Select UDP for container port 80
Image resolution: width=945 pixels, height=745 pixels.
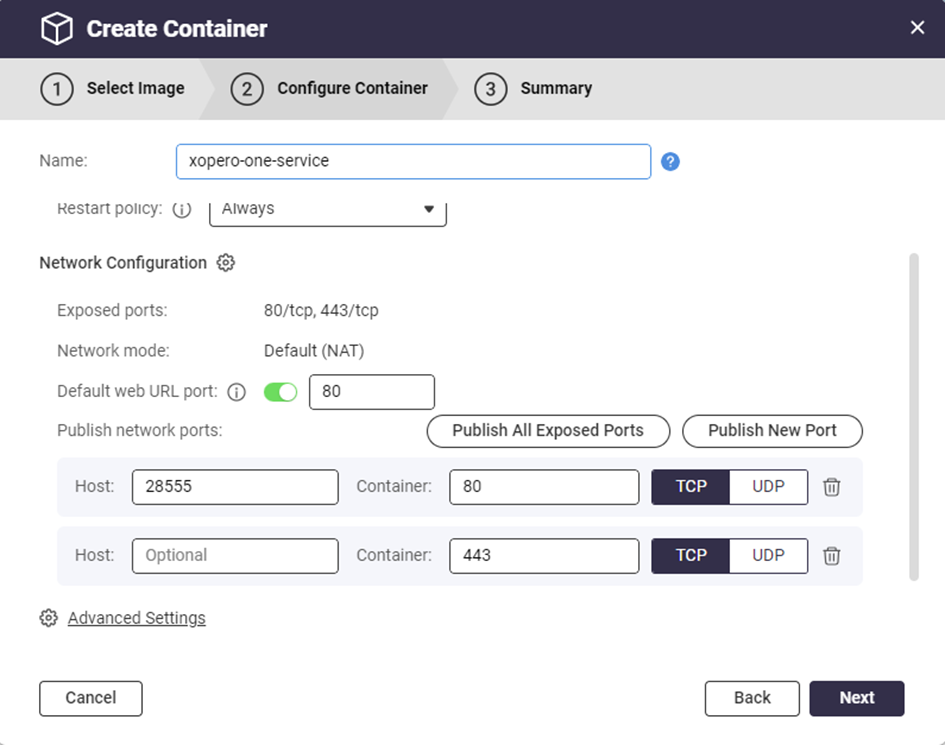[768, 487]
